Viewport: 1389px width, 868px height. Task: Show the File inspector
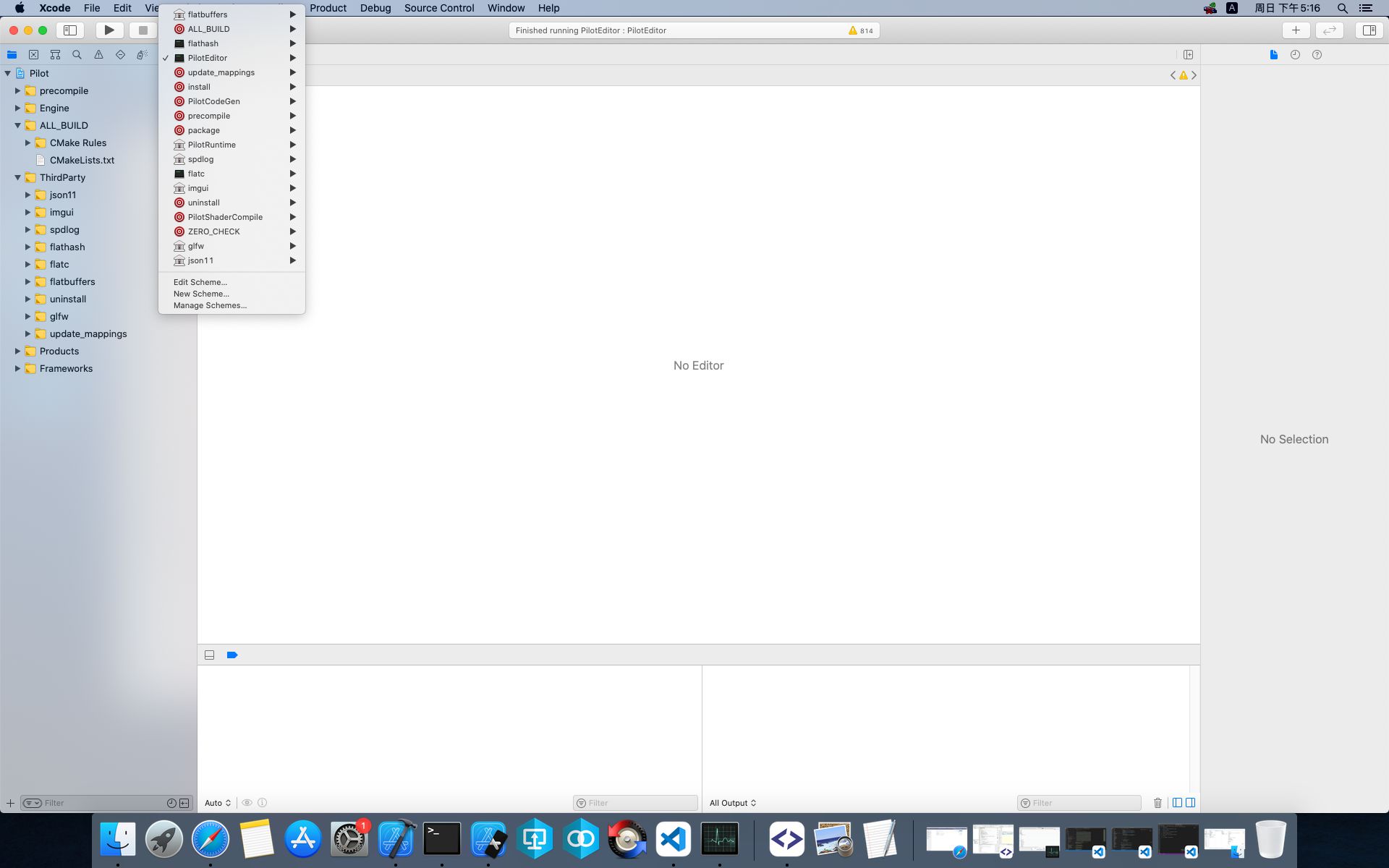pos(1274,55)
